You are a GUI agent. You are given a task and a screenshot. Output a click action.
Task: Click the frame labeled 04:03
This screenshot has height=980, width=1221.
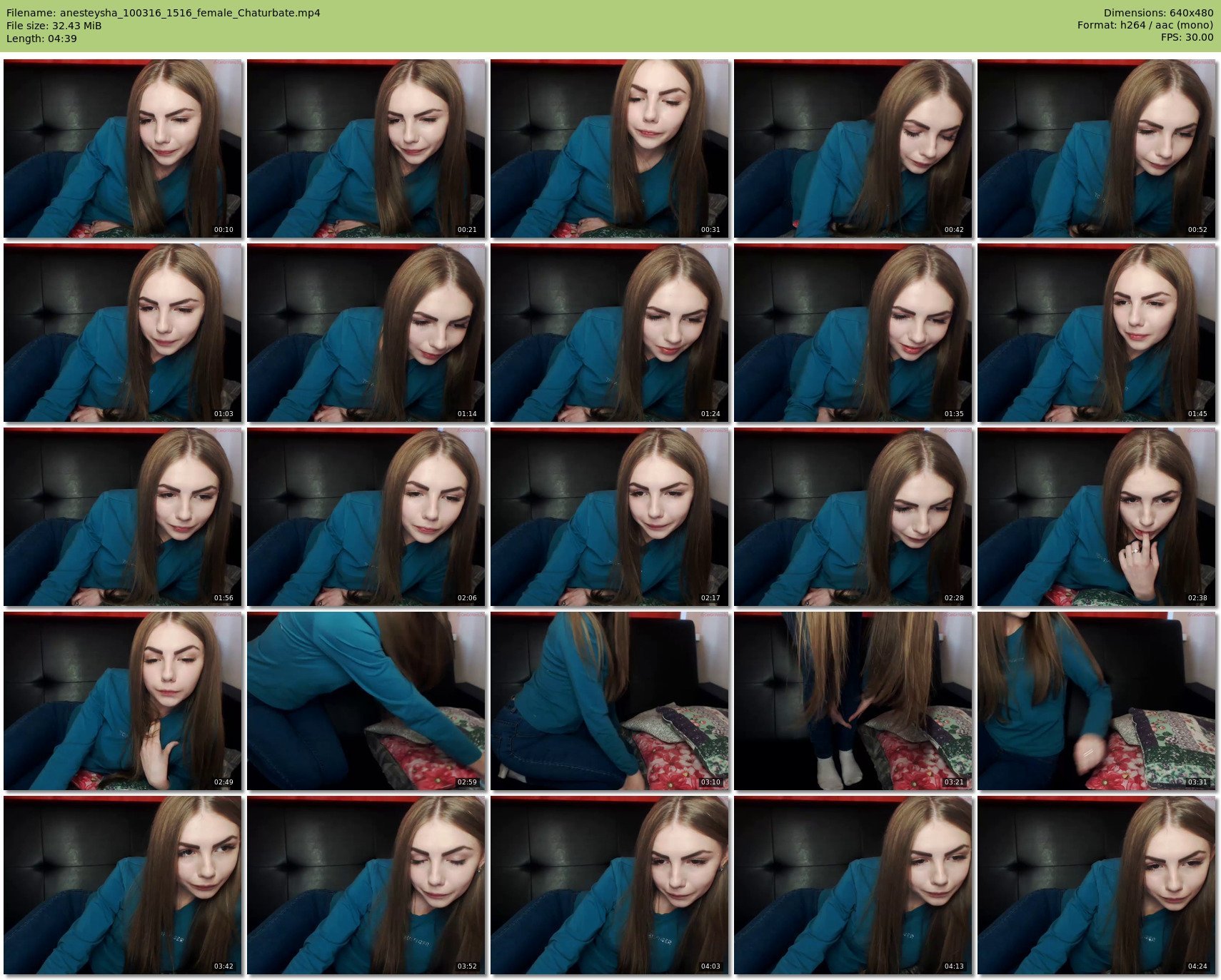click(x=610, y=885)
